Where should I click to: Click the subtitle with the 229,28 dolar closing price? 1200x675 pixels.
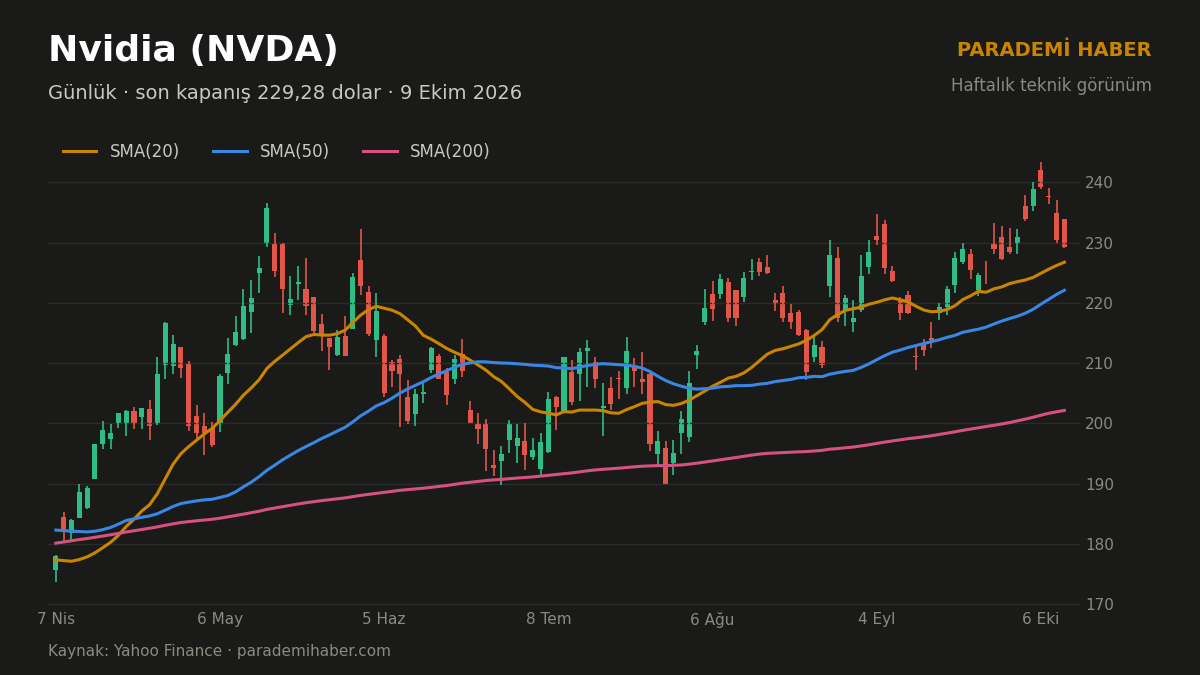click(x=285, y=93)
